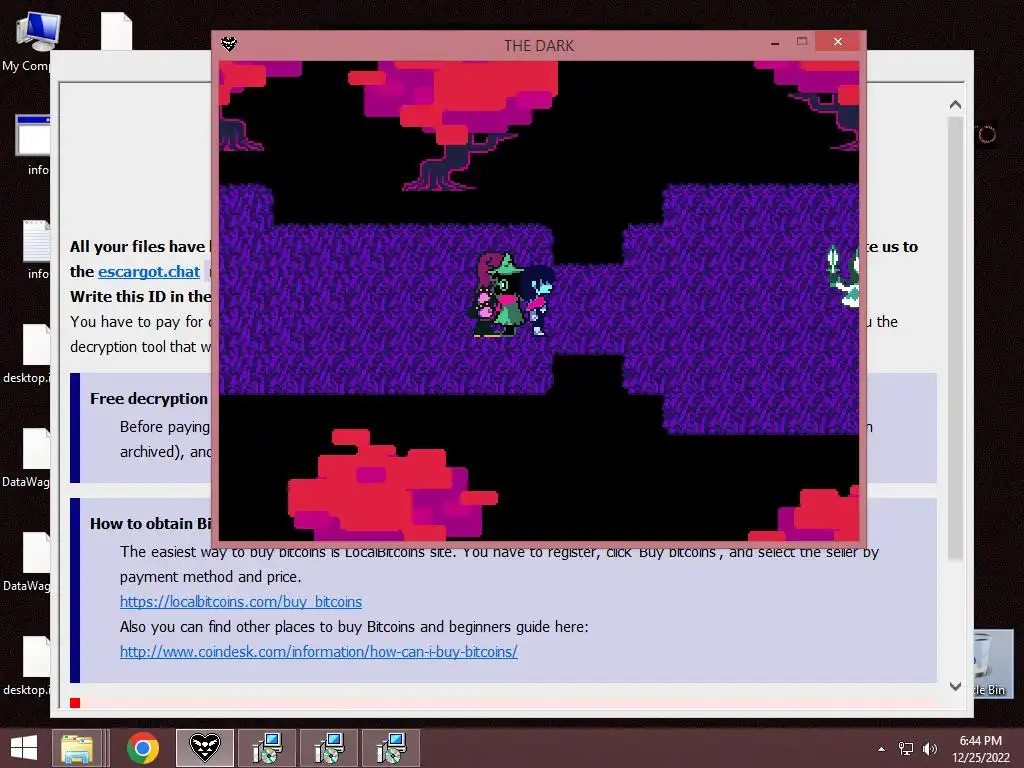
Task: Maximize THE DARK game window
Action: [802, 42]
